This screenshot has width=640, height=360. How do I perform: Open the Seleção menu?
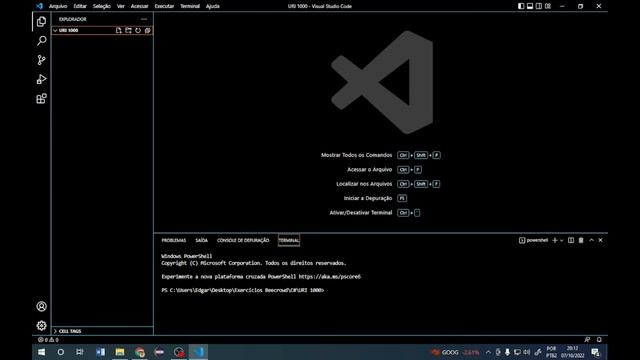click(x=102, y=6)
